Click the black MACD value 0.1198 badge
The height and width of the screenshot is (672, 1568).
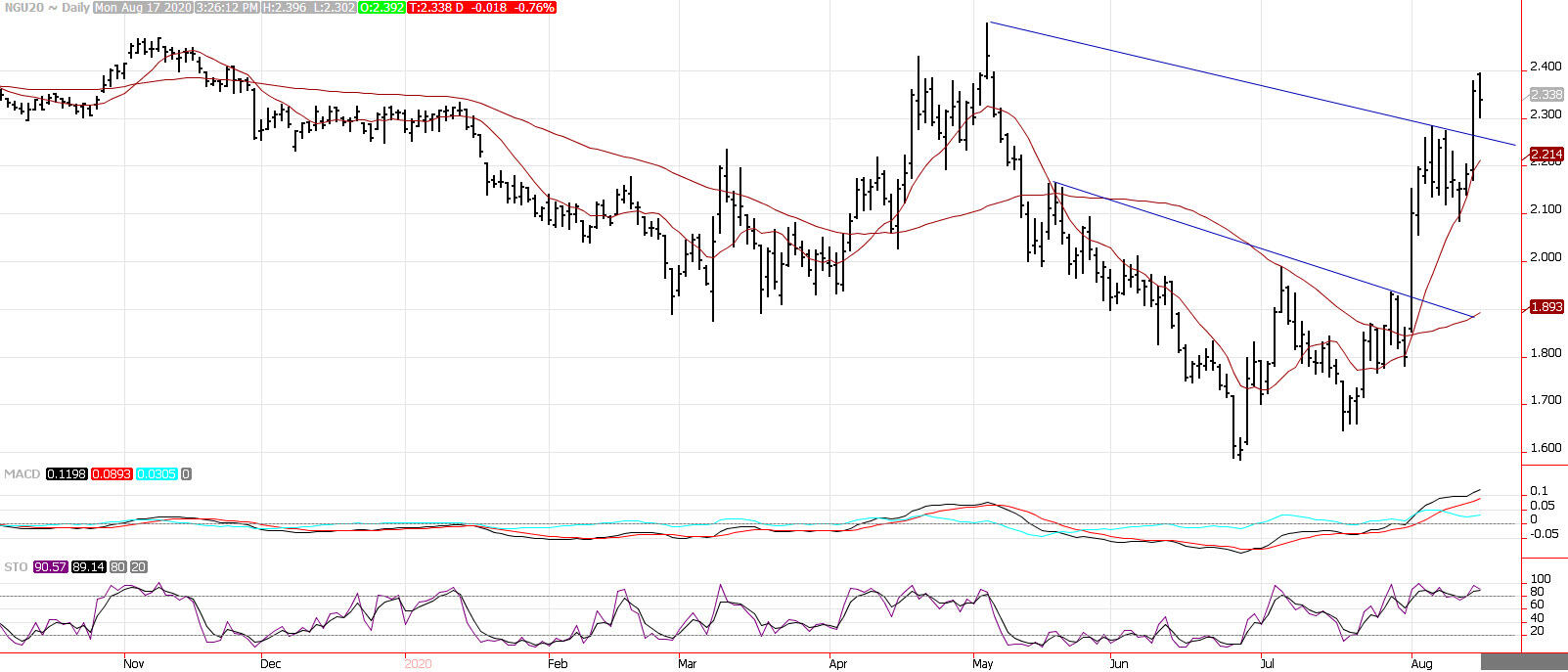click(67, 474)
